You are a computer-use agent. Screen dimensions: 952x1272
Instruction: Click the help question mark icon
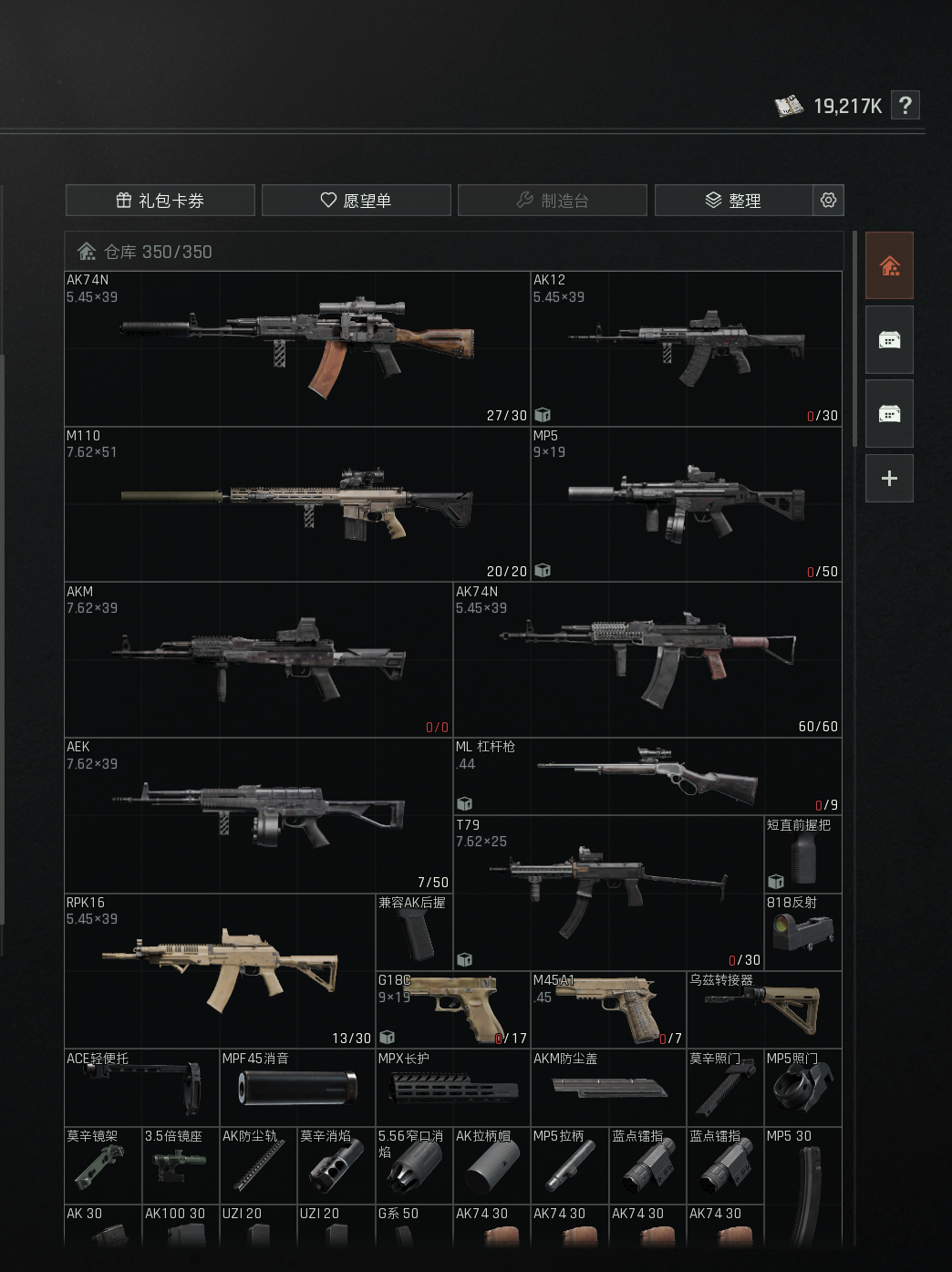905,106
